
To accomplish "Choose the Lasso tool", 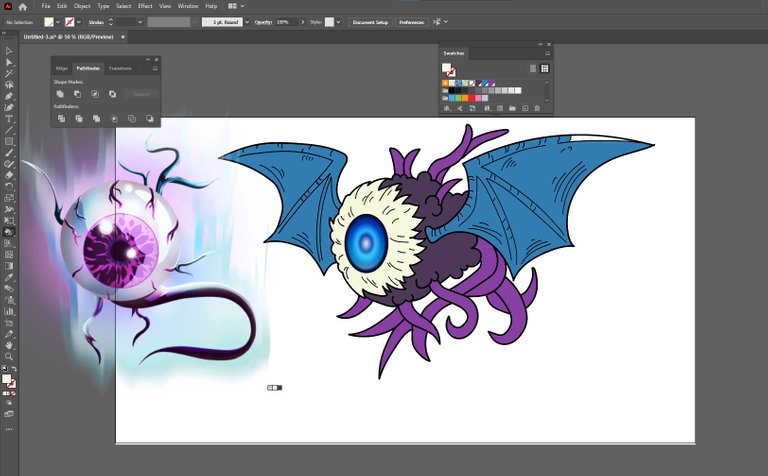I will 9,85.
